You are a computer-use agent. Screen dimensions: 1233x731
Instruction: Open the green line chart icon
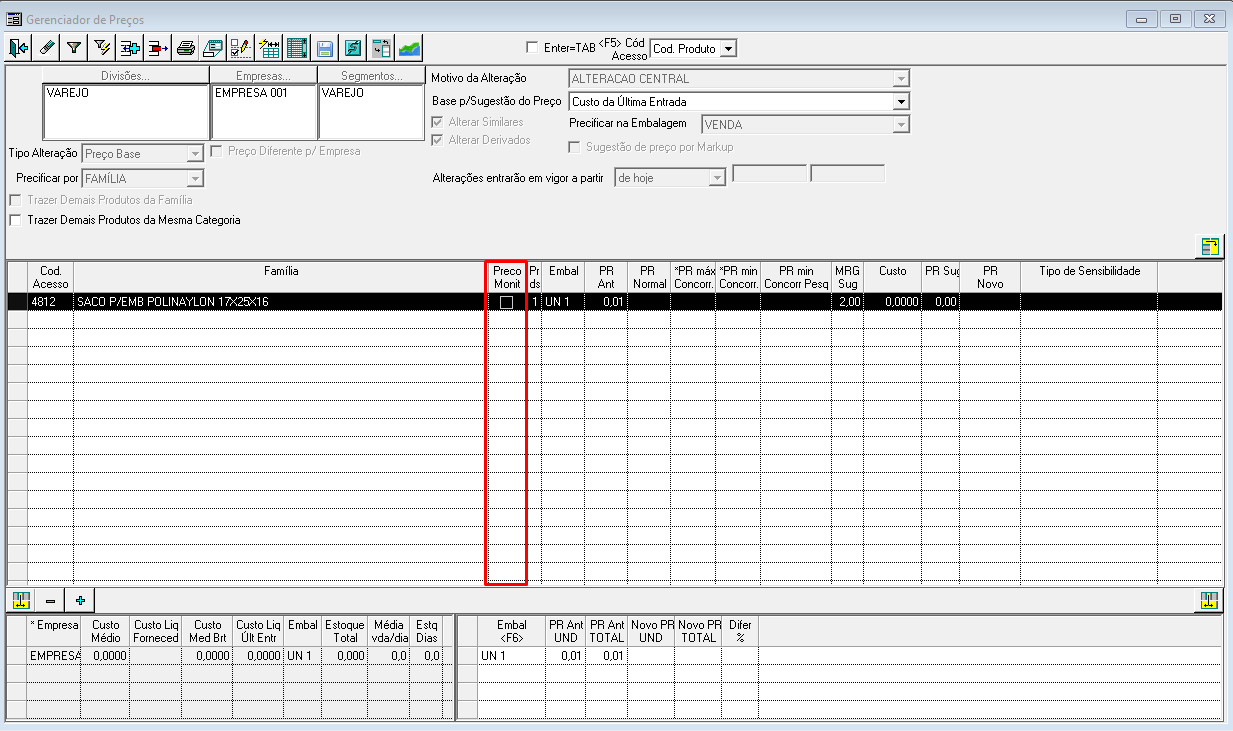[x=409, y=47]
